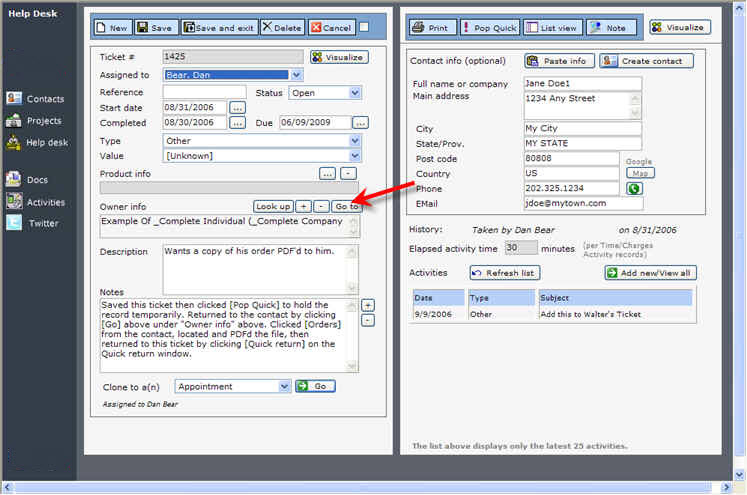Open Contacts in the sidebar
This screenshot has height=495, width=747.
tap(35, 99)
